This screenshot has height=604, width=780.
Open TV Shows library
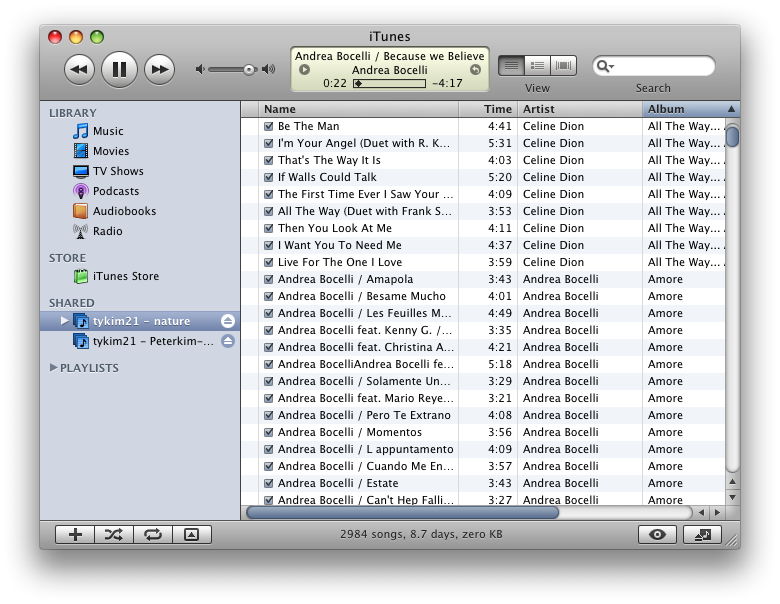pyautogui.click(x=118, y=171)
